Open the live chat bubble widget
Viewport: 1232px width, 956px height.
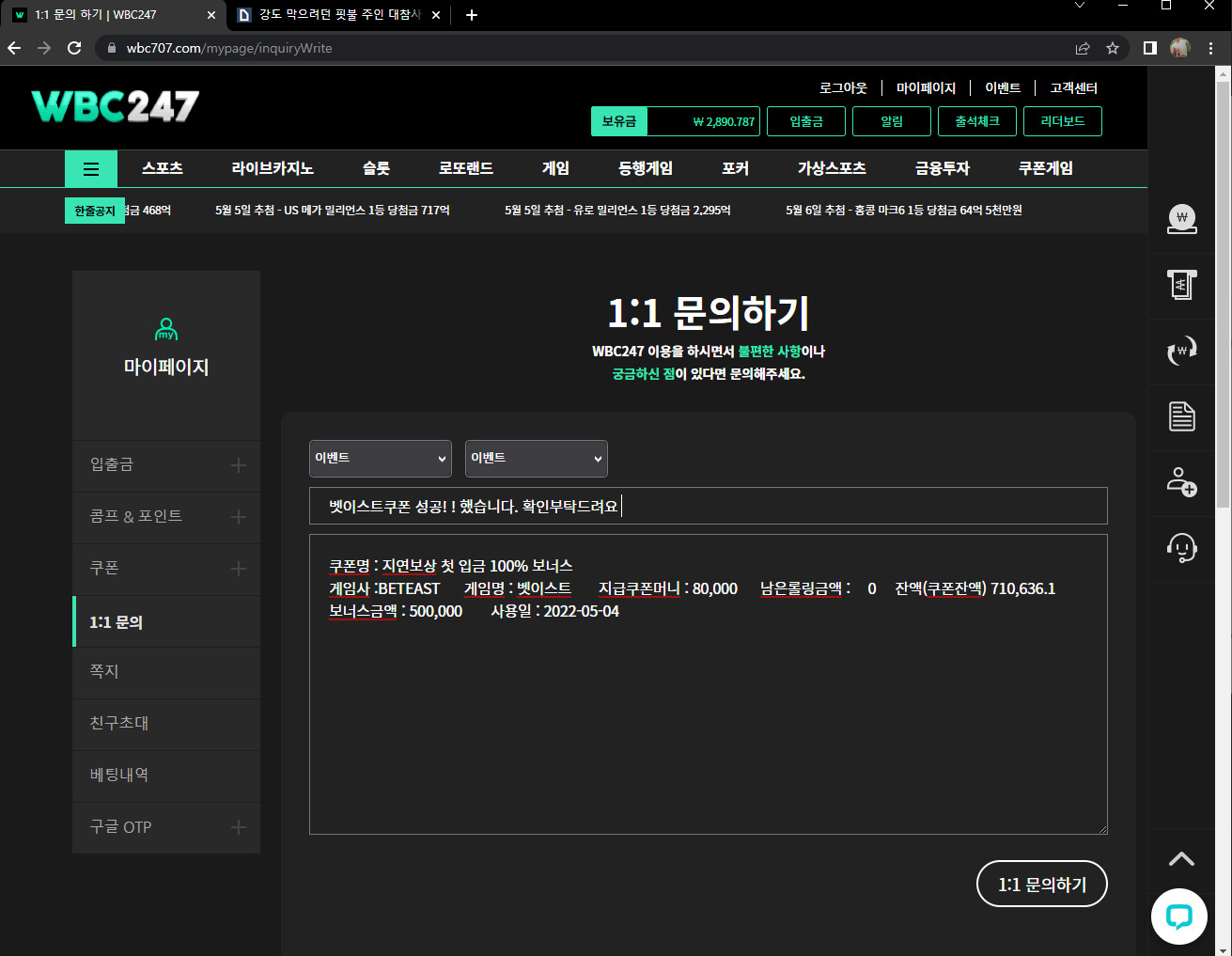[1178, 916]
